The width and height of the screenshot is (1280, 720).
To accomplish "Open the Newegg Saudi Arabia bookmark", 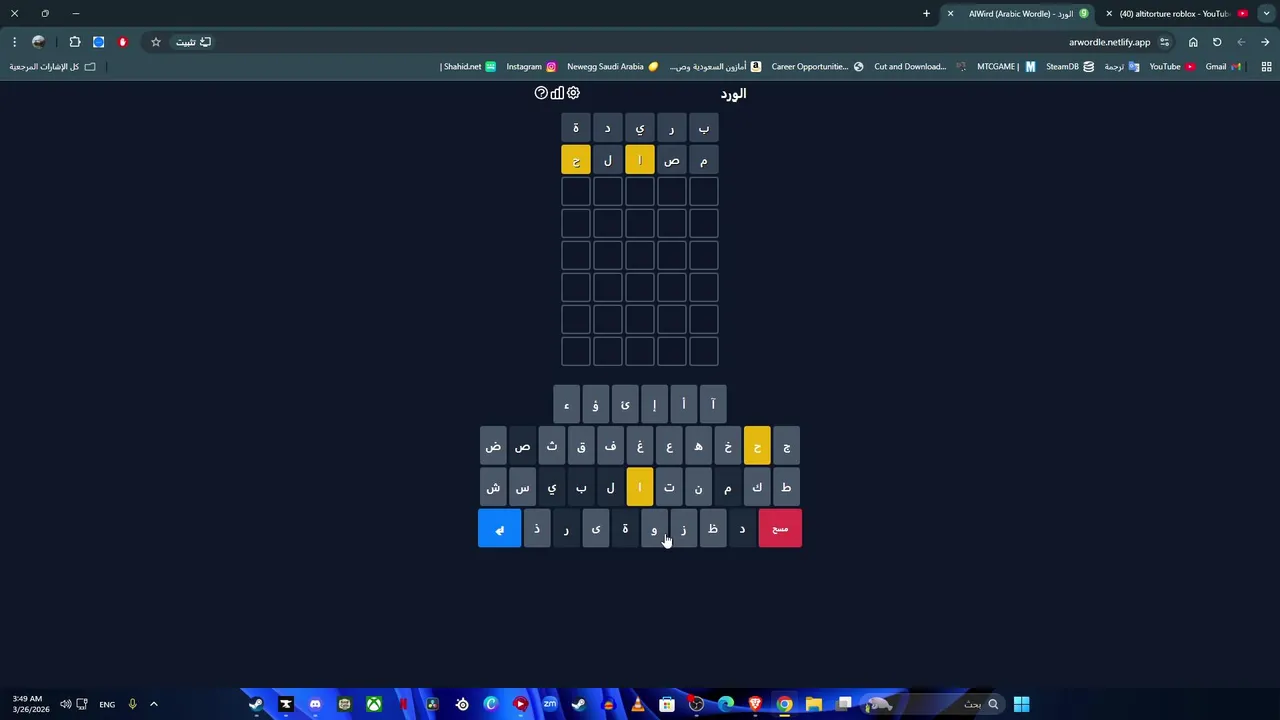I will pos(613,67).
